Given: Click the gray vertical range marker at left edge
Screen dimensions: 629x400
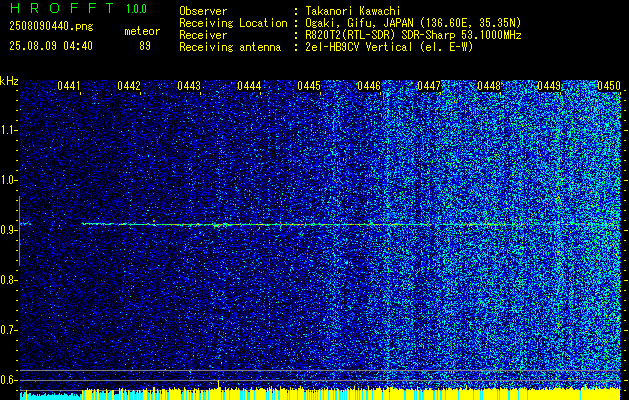Looking at the screenshot, I should [19, 231].
